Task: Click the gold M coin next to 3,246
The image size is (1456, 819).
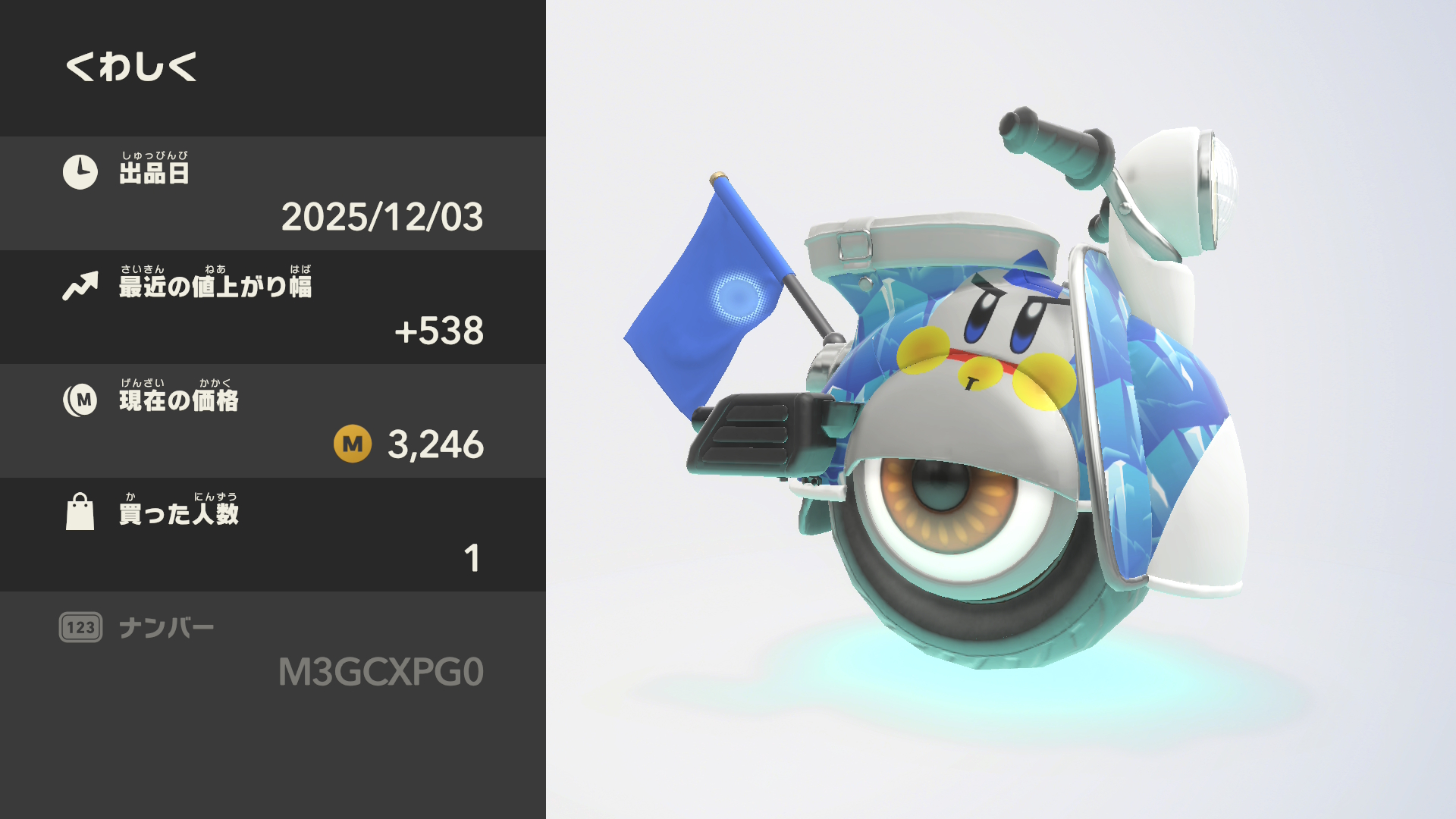Action: pyautogui.click(x=353, y=444)
